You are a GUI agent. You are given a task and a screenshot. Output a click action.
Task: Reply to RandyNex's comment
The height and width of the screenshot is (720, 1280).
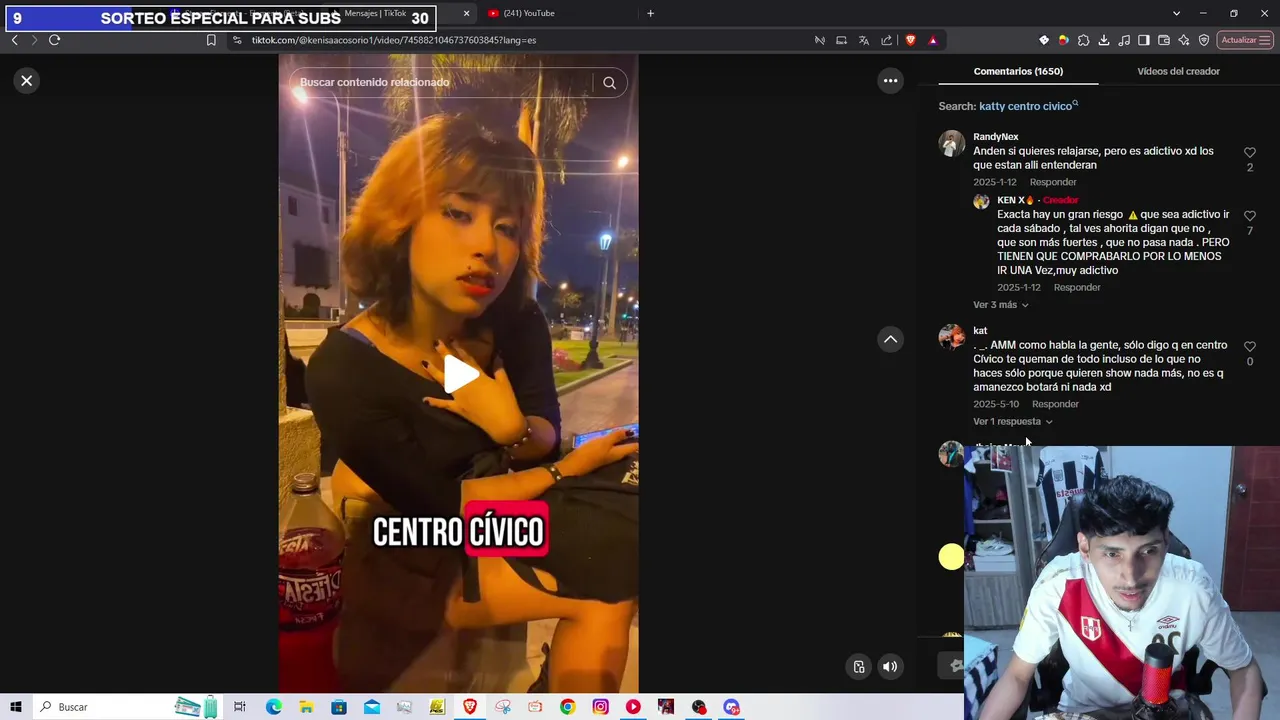point(1053,182)
